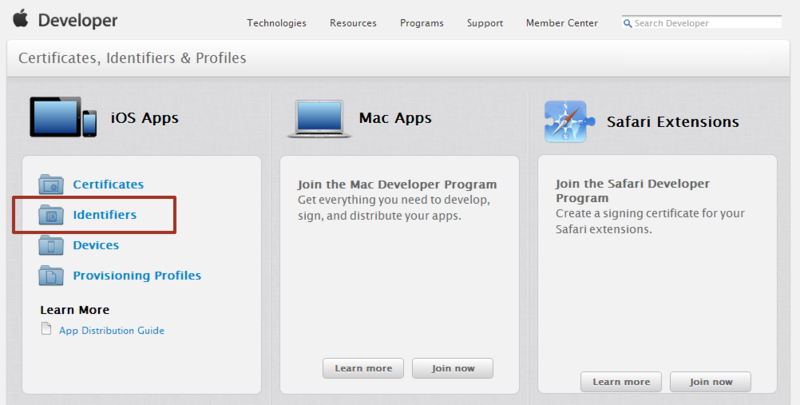Focus the Search Developer field
800x405 pixels.
pos(702,22)
